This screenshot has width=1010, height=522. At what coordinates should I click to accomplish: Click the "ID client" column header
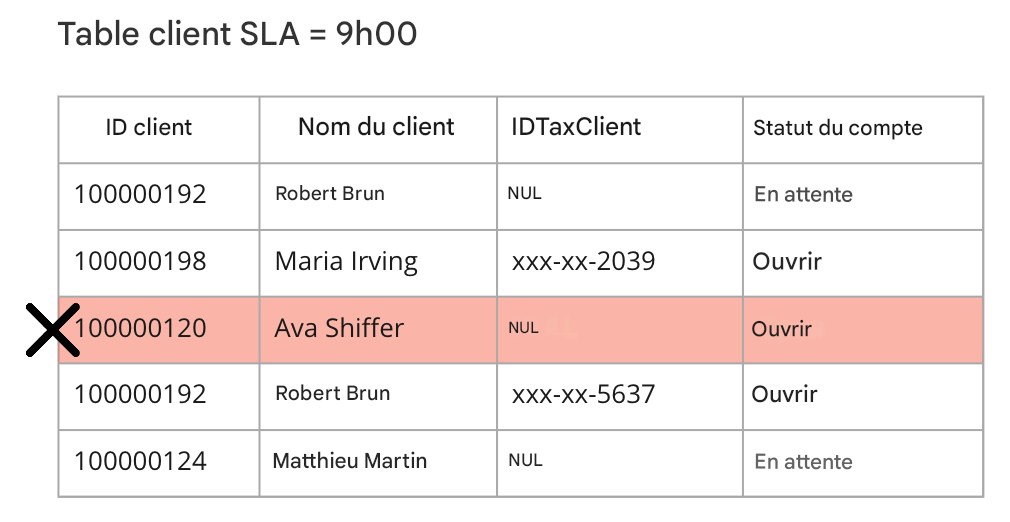point(149,127)
